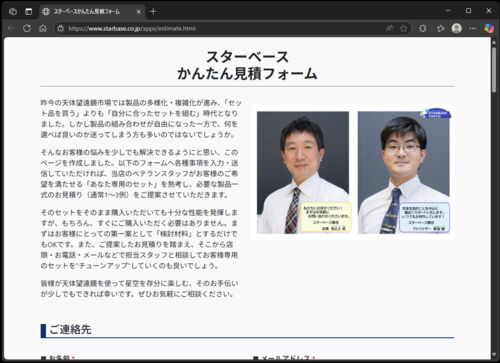The width and height of the screenshot is (500, 363).
Task: Click the paragraph starting そのセットをそのまま購入
Action: (139, 239)
